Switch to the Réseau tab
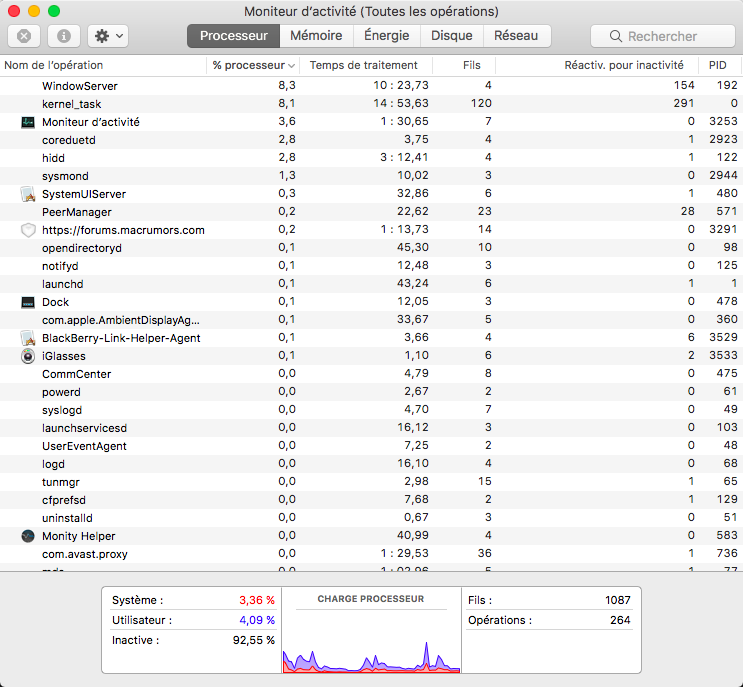 point(516,36)
